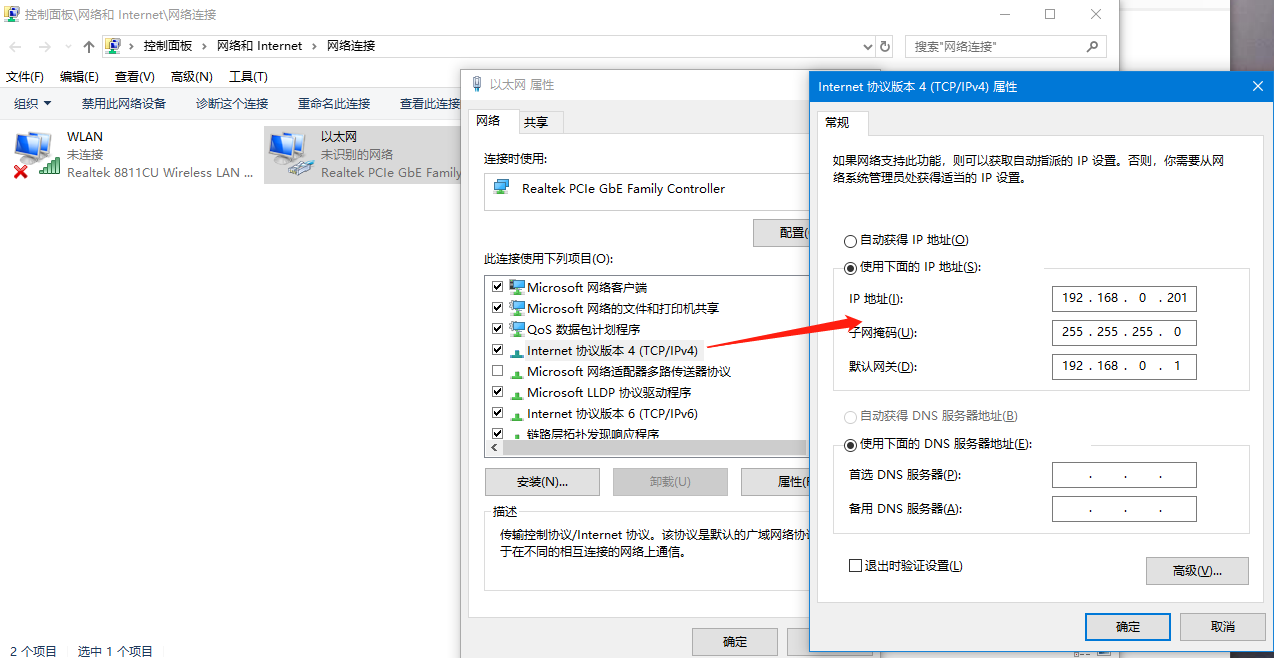Viewport: 1274px width, 658px height.
Task: Click the control panel icon in address bar
Action: click(x=114, y=46)
